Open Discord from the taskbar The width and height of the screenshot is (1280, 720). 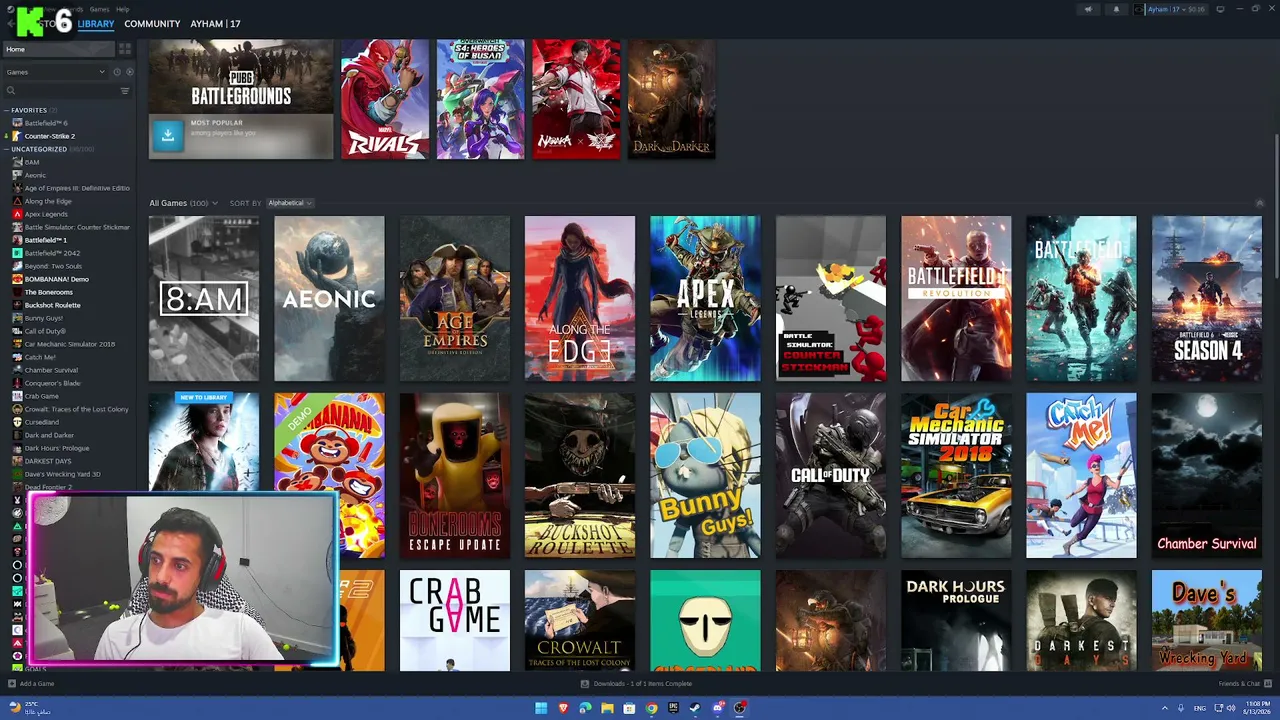coord(717,708)
